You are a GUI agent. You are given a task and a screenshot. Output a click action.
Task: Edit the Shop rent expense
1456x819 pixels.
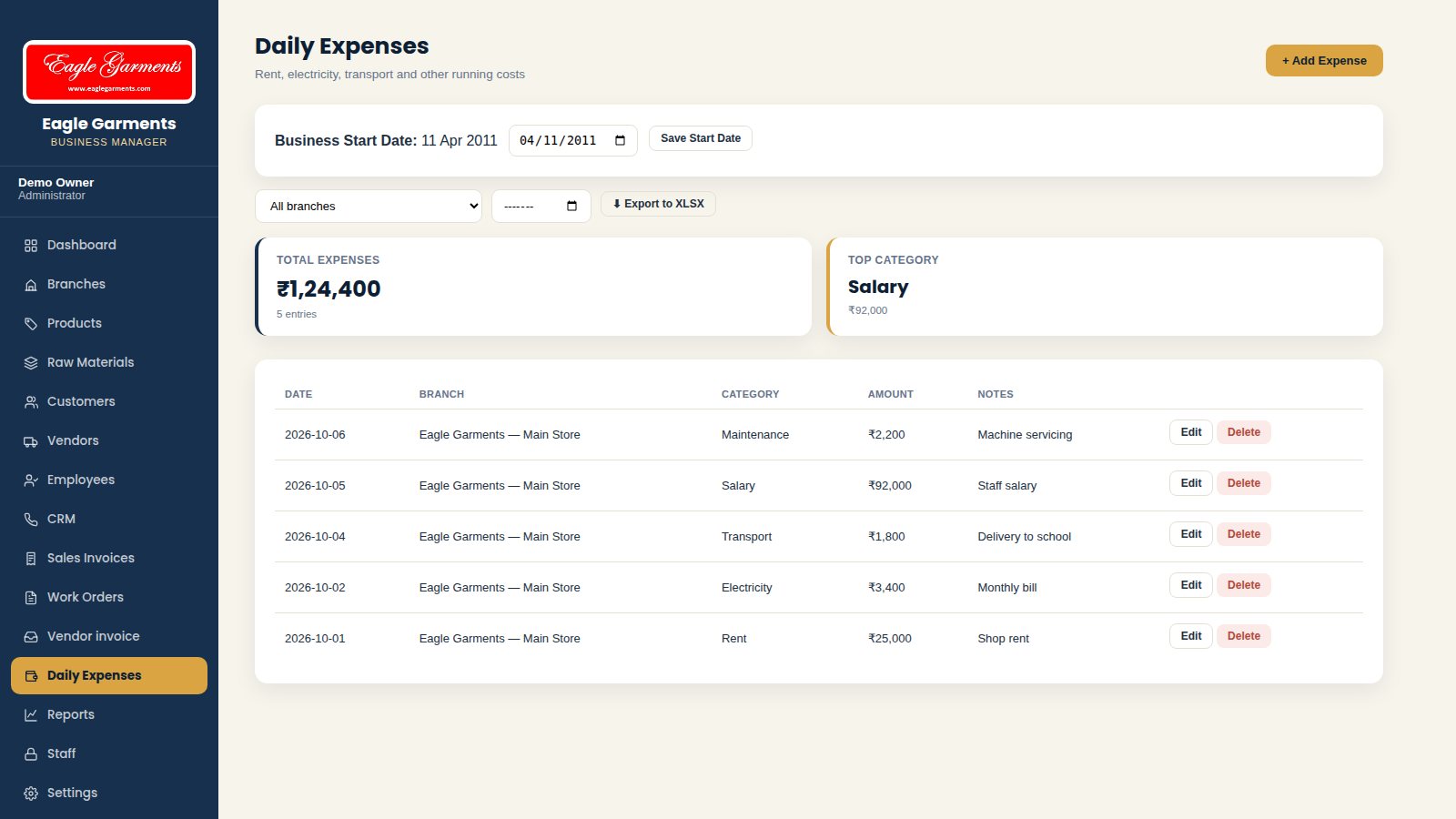1191,636
